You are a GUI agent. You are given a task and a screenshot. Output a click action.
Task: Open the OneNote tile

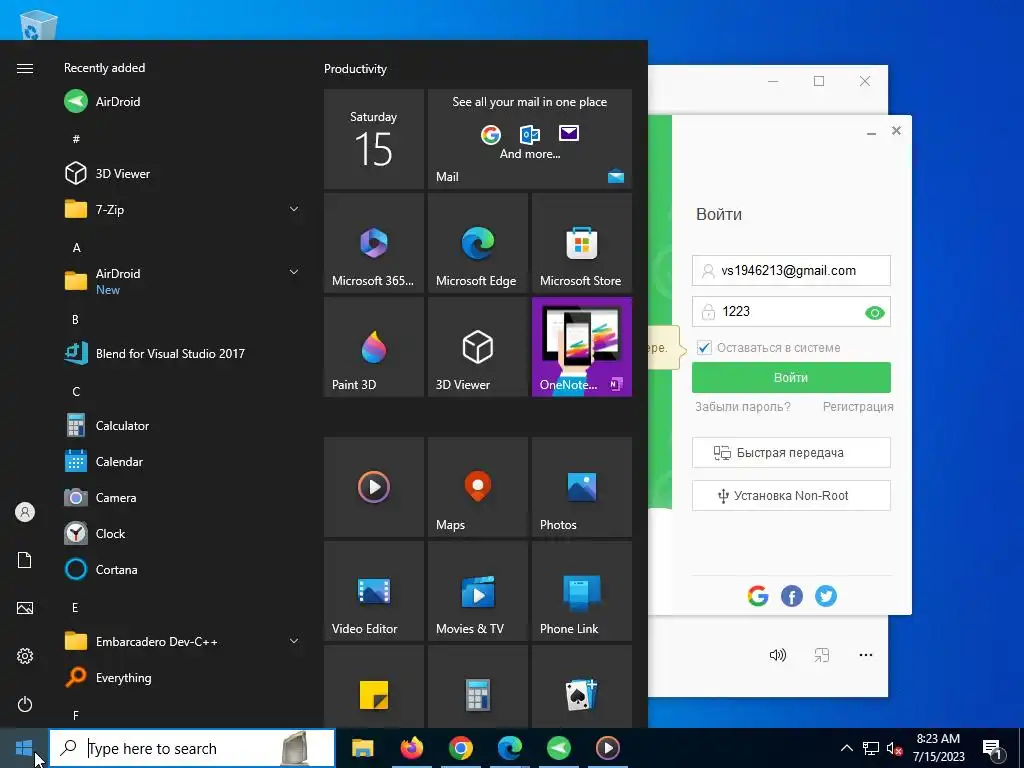pos(582,347)
